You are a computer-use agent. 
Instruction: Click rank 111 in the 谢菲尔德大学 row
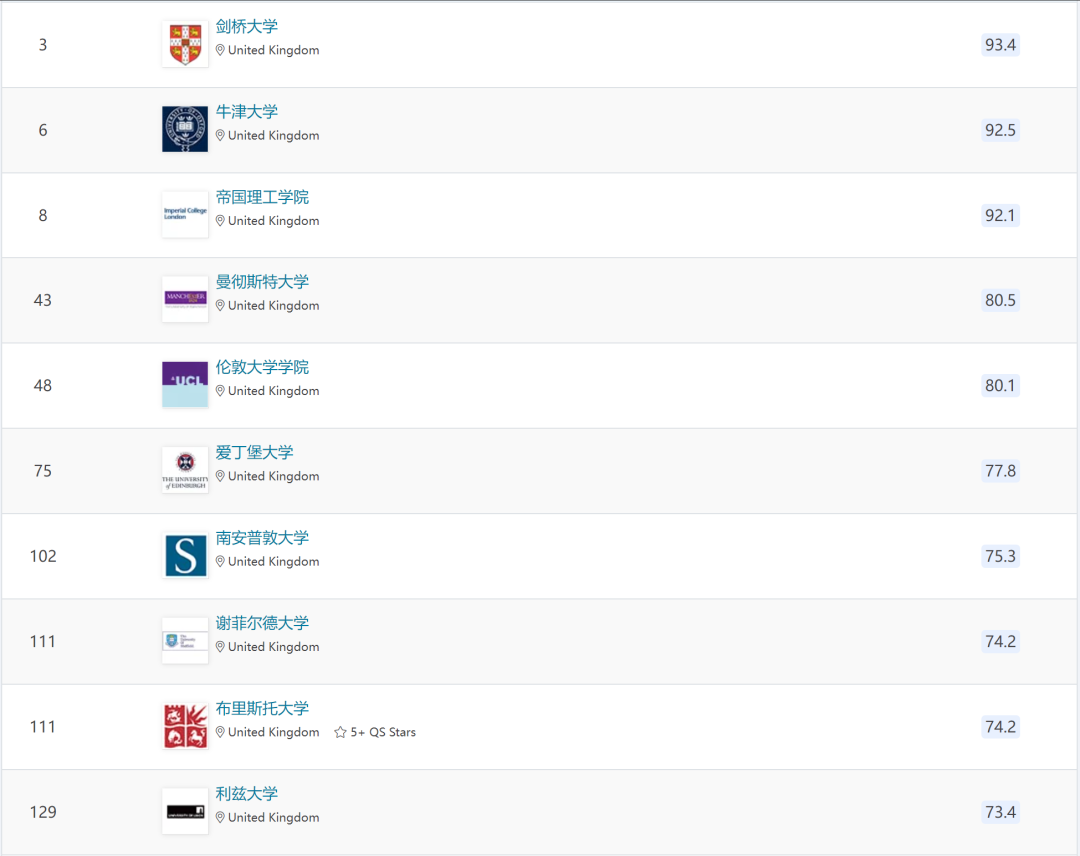(43, 642)
